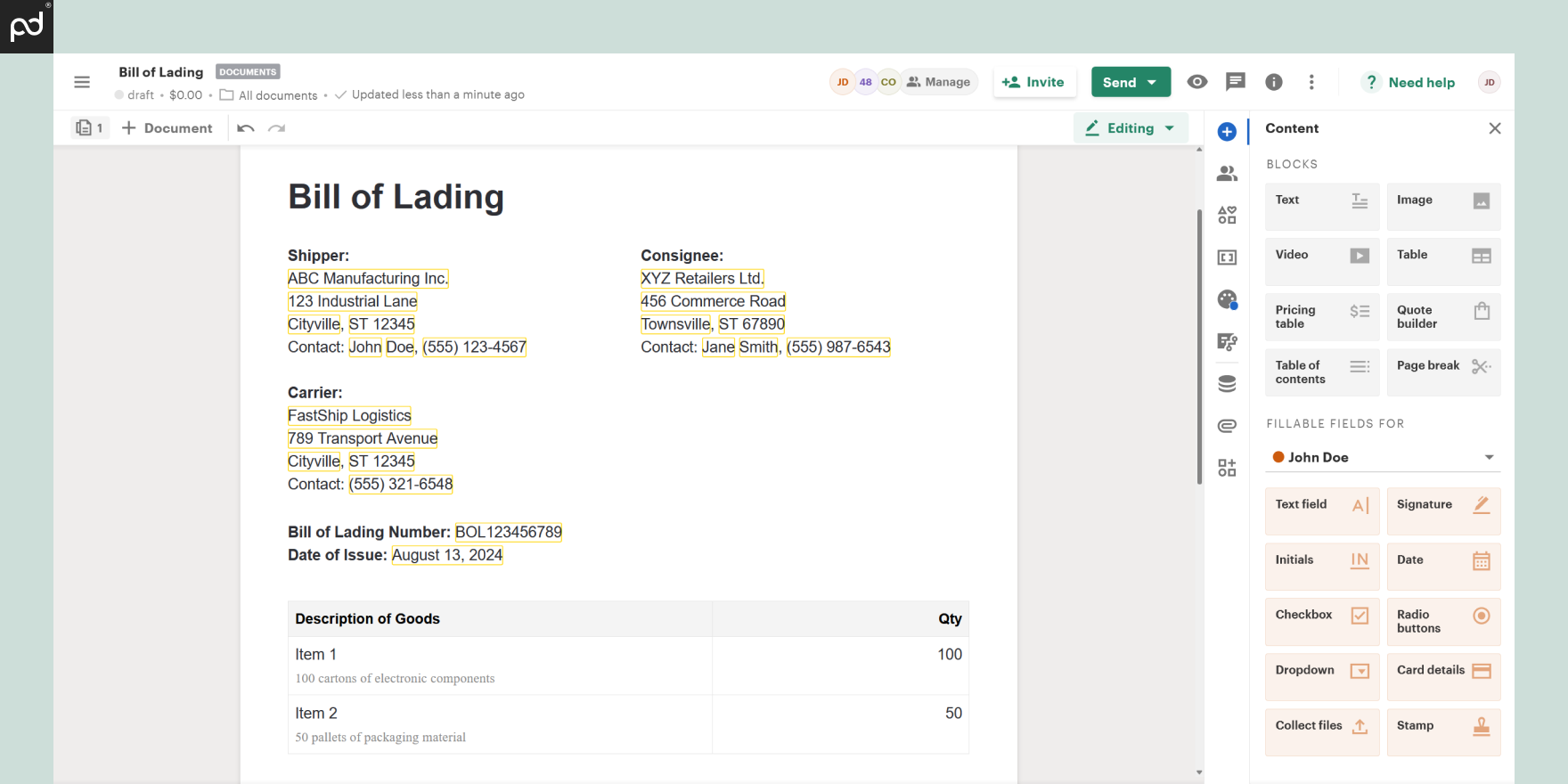This screenshot has height=784, width=1568.
Task: Select the Table of contents block
Action: coord(1322,372)
